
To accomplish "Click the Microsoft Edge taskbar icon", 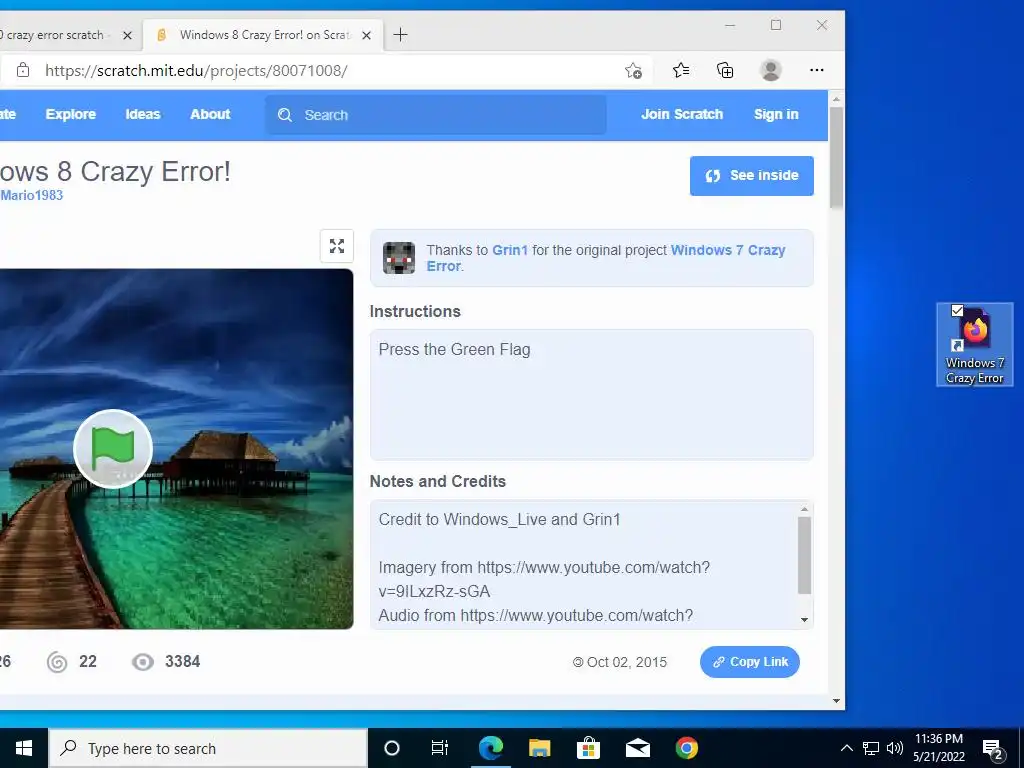I will tap(490, 748).
